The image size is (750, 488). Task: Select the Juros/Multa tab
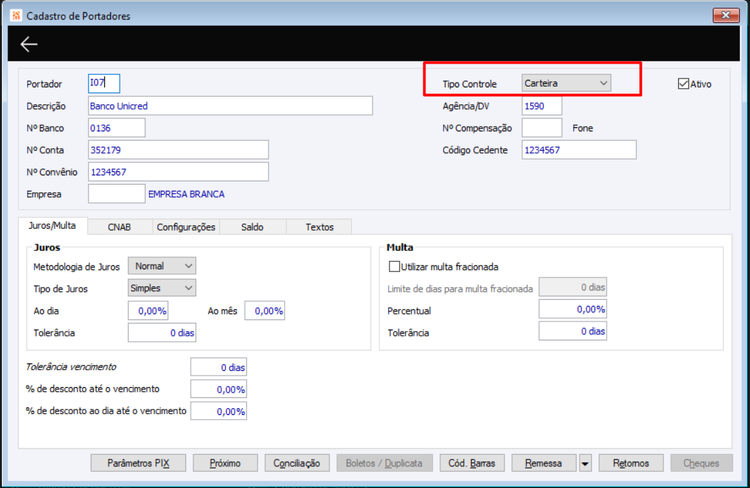[x=52, y=226]
